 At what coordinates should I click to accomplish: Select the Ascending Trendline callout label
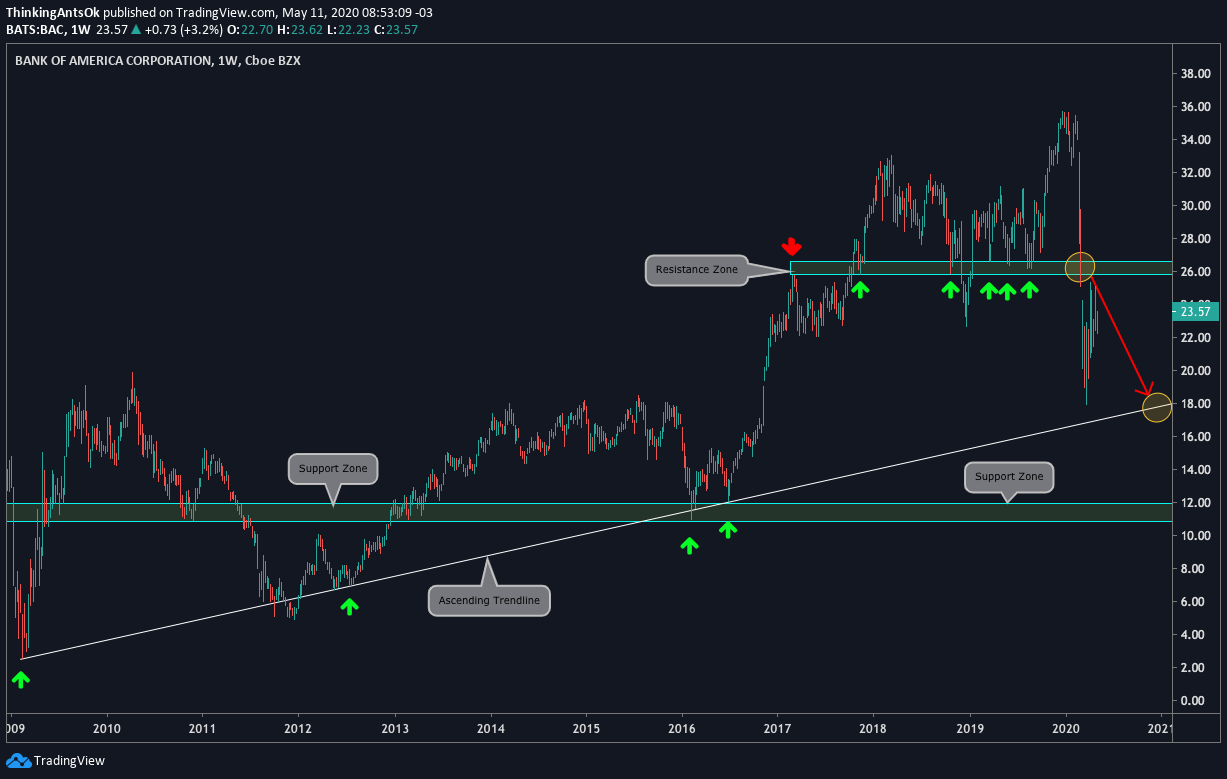(x=490, y=600)
